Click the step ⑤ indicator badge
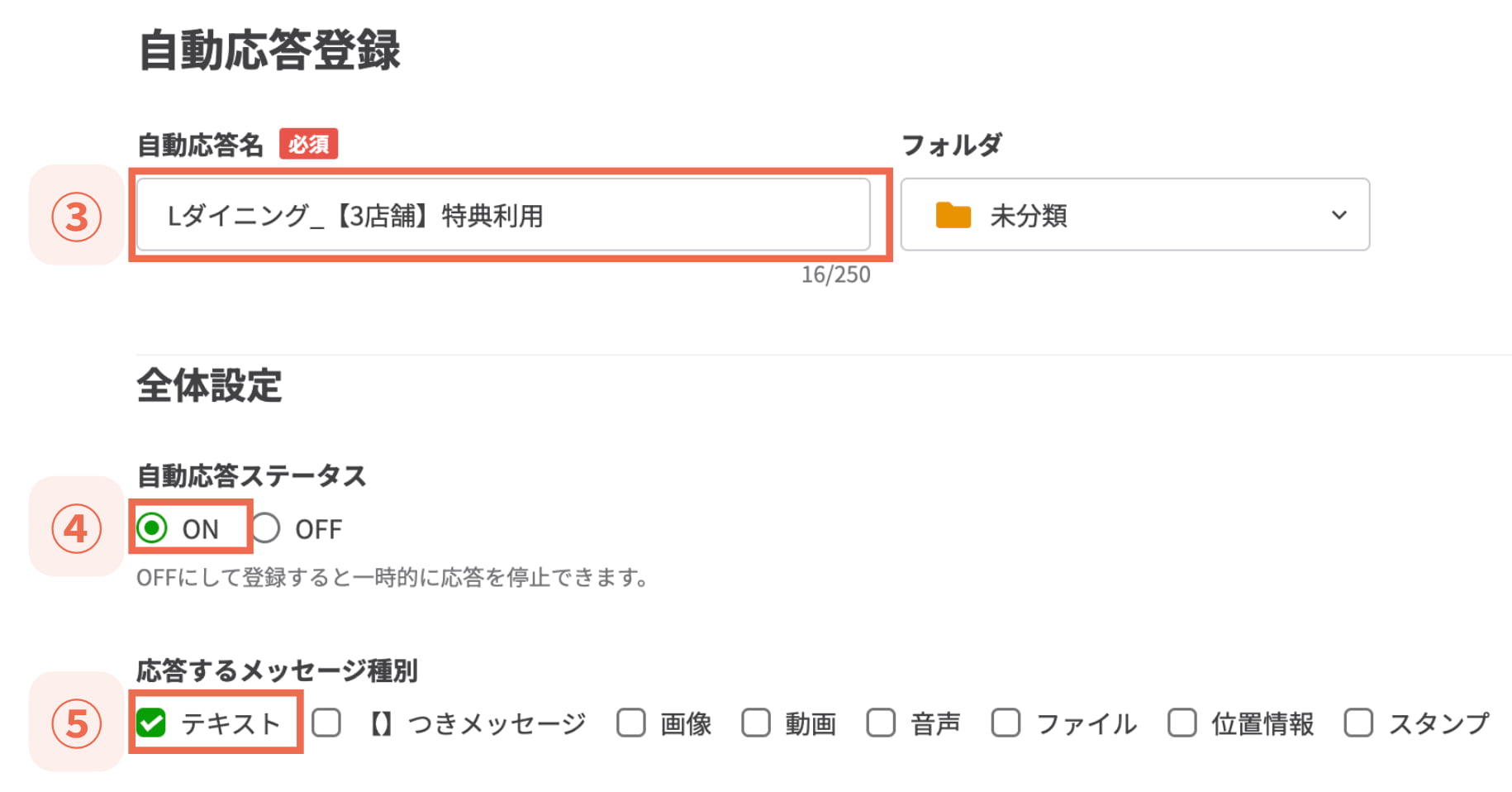The width and height of the screenshot is (1512, 792). (75, 723)
